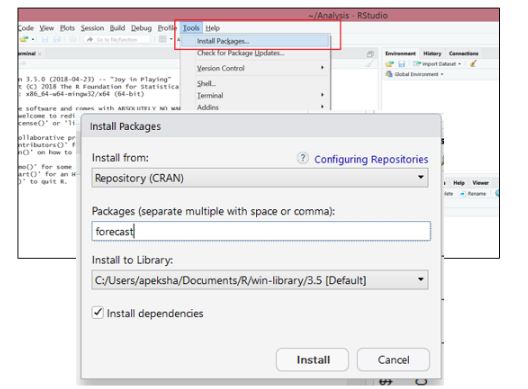This screenshot has height=389, width=528.
Task: Switch to the Environment tab
Action: 400,54
